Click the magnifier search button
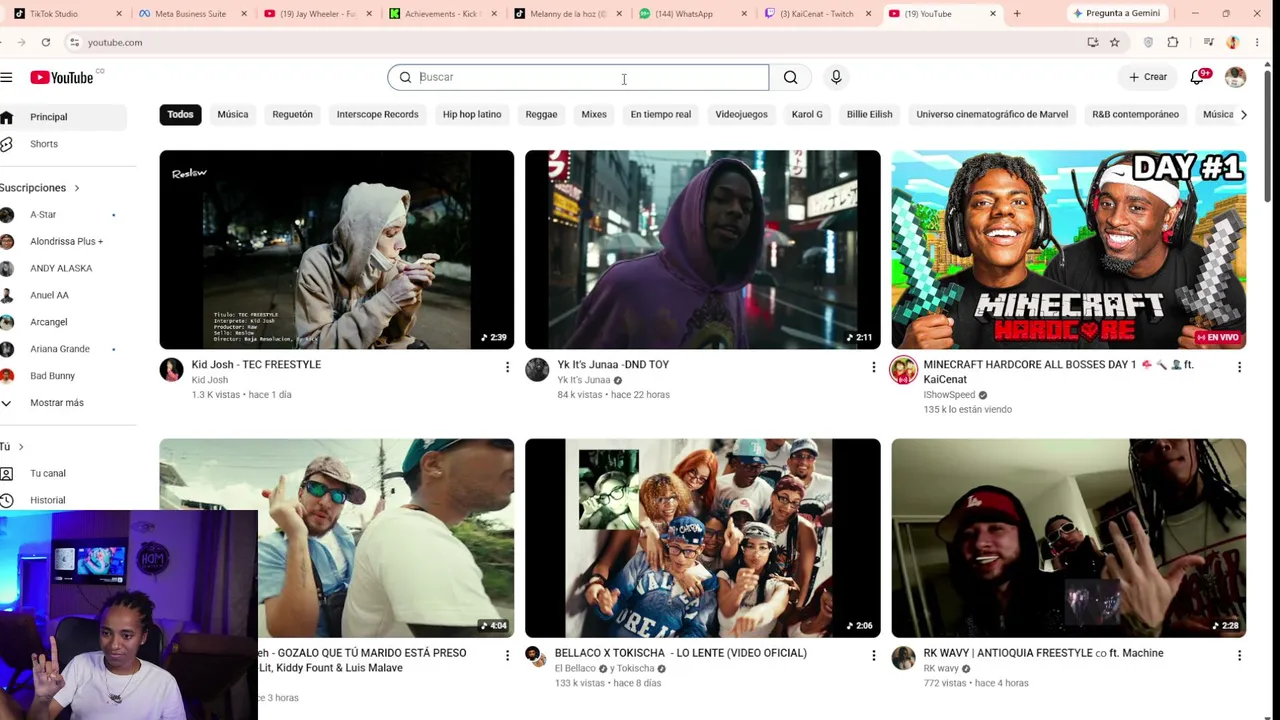 coord(790,77)
